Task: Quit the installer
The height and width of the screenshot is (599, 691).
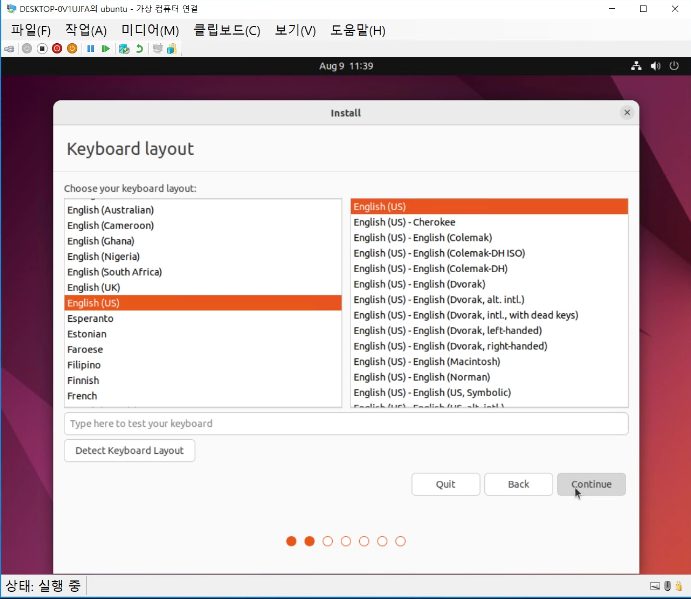Action: click(446, 484)
